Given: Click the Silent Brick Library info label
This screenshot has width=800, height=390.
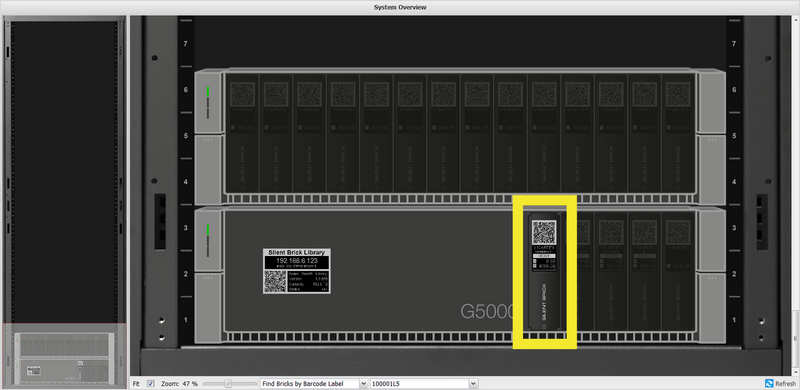Looking at the screenshot, I should 296,271.
